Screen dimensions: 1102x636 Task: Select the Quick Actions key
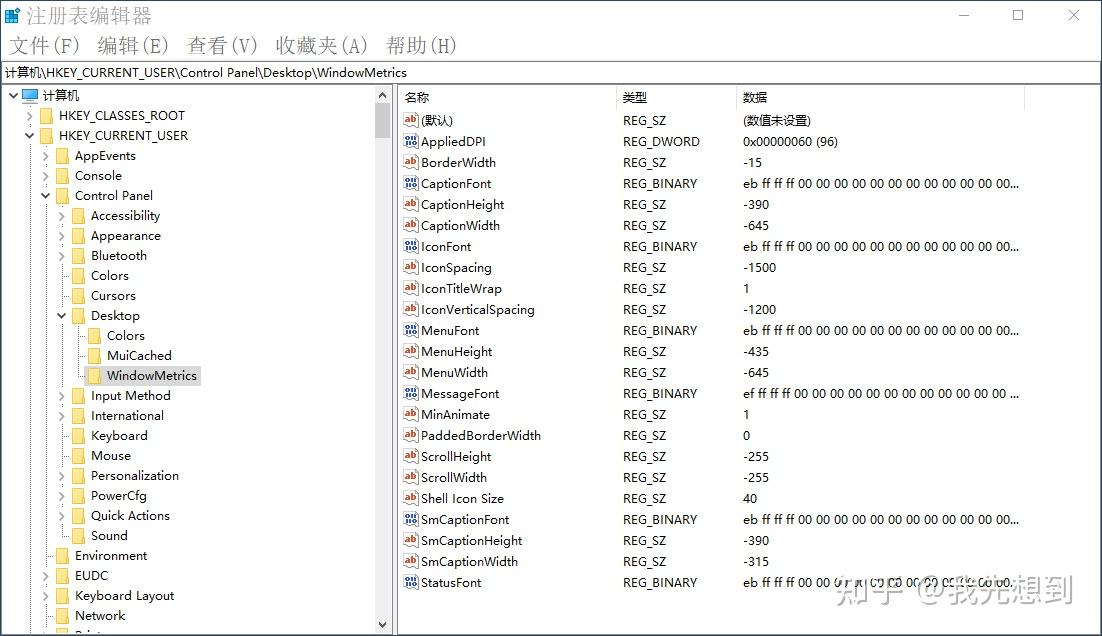point(130,516)
